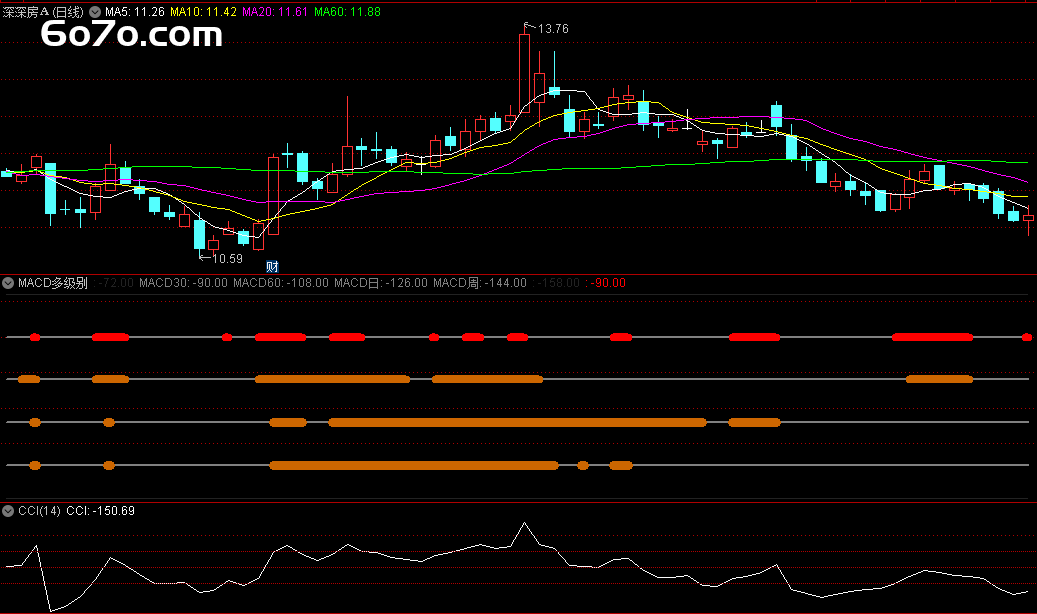Viewport: 1037px width, 614px height.
Task: Click the MA5: 11.26 moving average label
Action: point(135,12)
